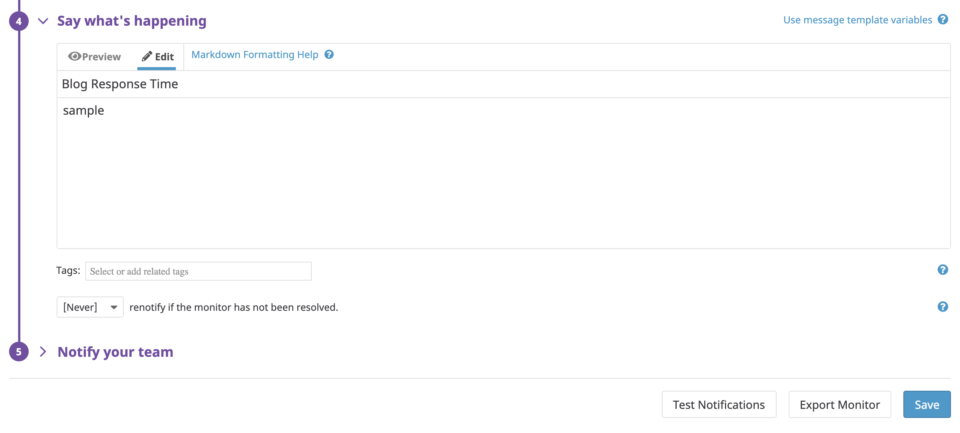Click the step 5 circle badge
This screenshot has height=433, width=960.
[x=18, y=352]
